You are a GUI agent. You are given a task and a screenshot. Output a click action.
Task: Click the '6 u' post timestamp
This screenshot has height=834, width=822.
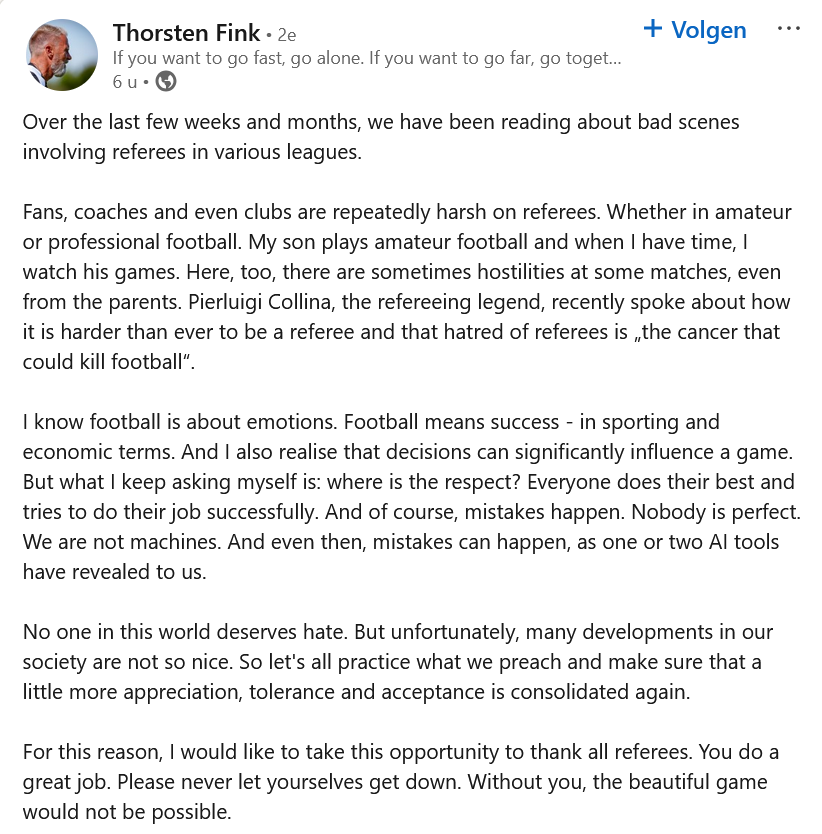click(x=124, y=81)
